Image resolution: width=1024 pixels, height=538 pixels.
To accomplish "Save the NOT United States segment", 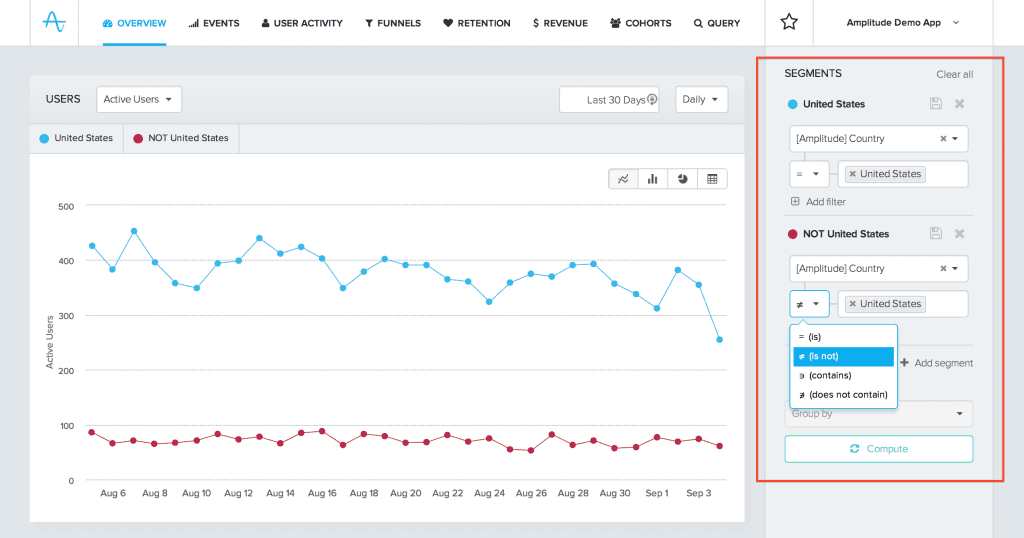I will click(x=936, y=234).
